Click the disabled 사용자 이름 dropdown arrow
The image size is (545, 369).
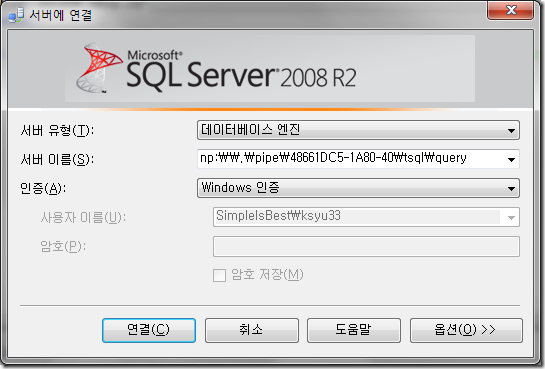[511, 218]
